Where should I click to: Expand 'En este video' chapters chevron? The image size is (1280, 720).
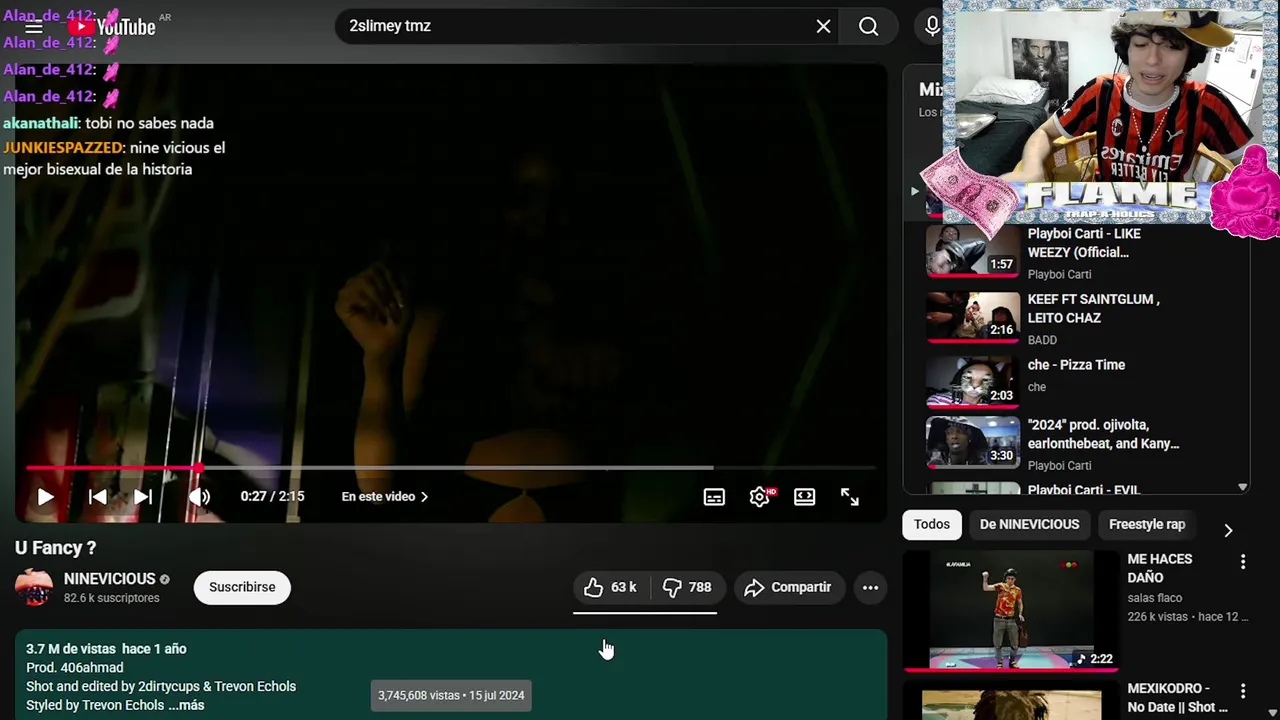pyautogui.click(x=424, y=497)
